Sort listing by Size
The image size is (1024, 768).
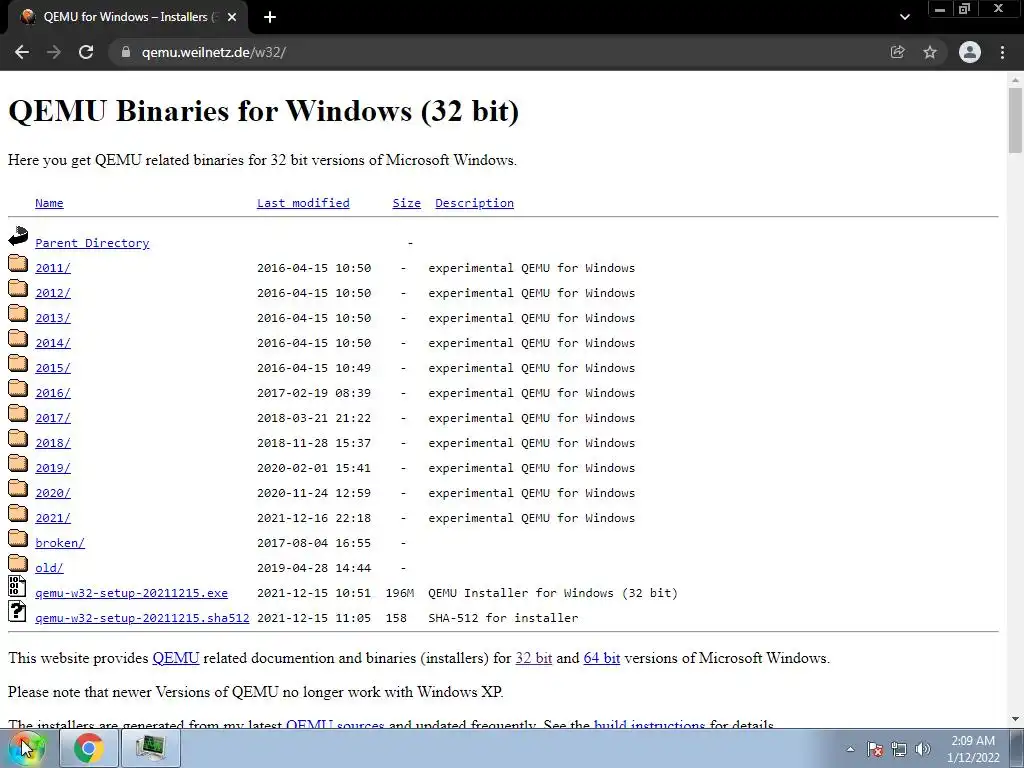tap(406, 203)
